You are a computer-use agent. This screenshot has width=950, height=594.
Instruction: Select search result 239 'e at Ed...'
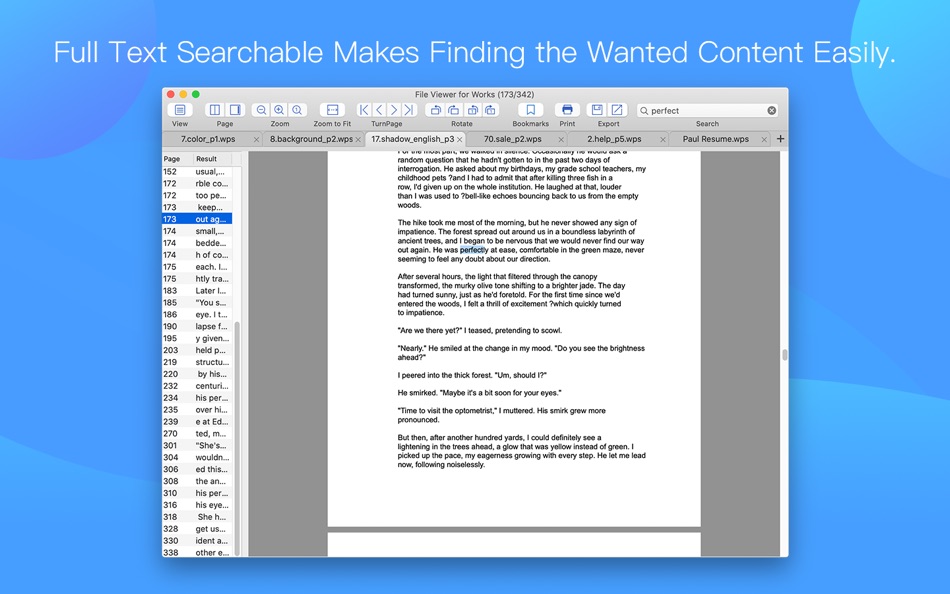[x=197, y=422]
